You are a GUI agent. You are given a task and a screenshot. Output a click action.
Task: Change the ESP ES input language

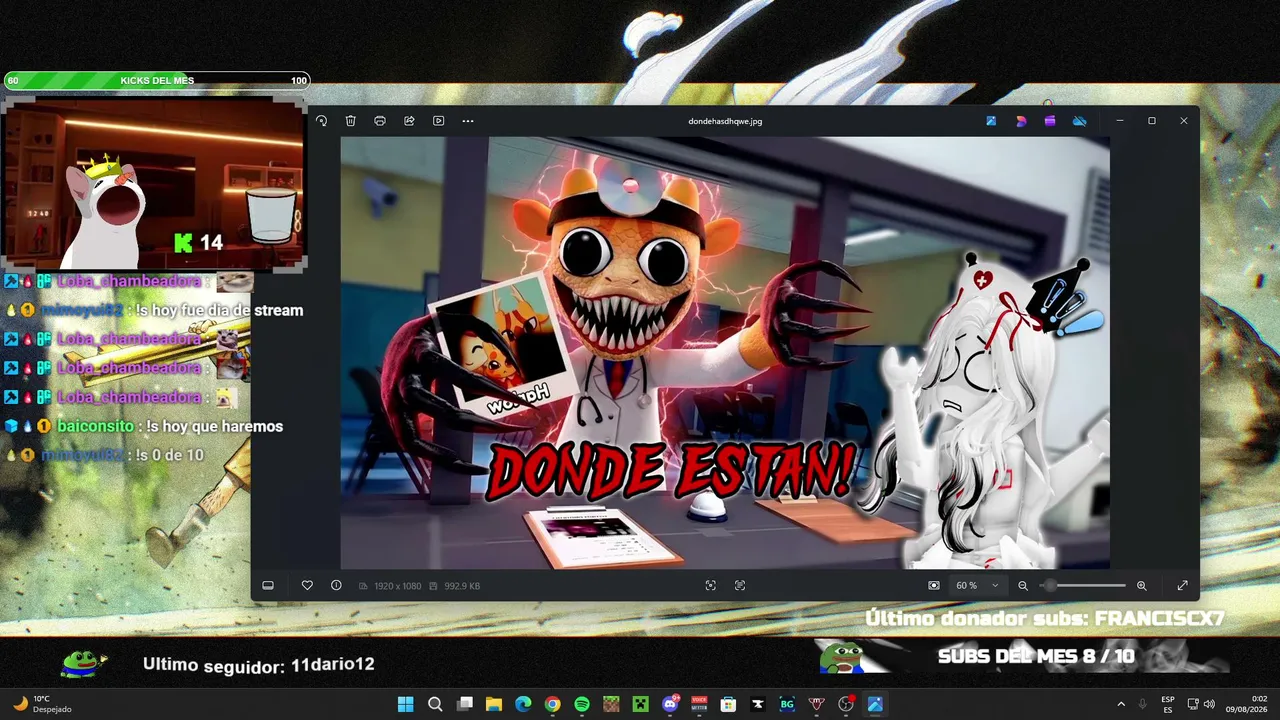pos(1168,704)
